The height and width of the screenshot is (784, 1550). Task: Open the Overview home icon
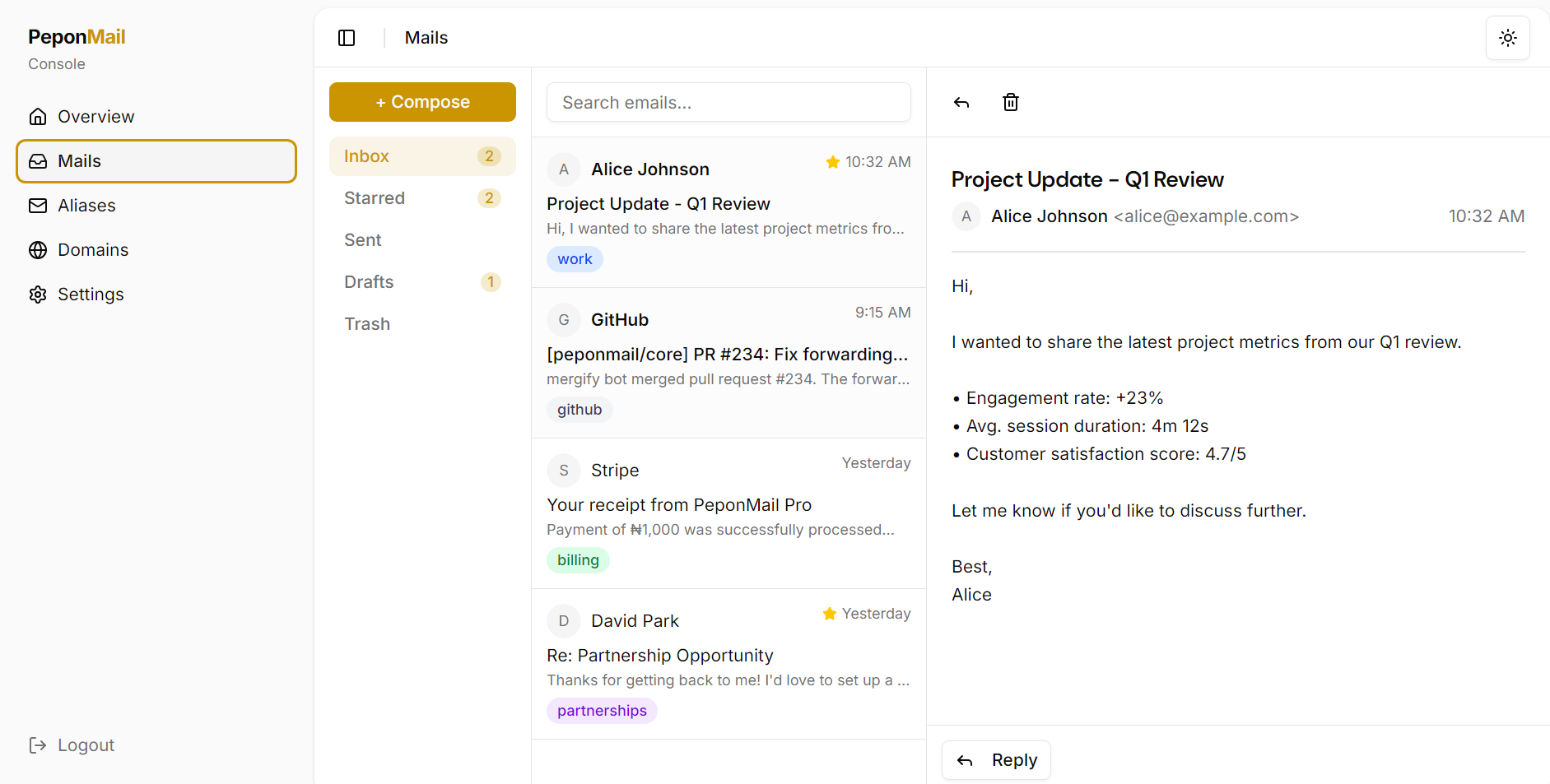click(x=38, y=116)
